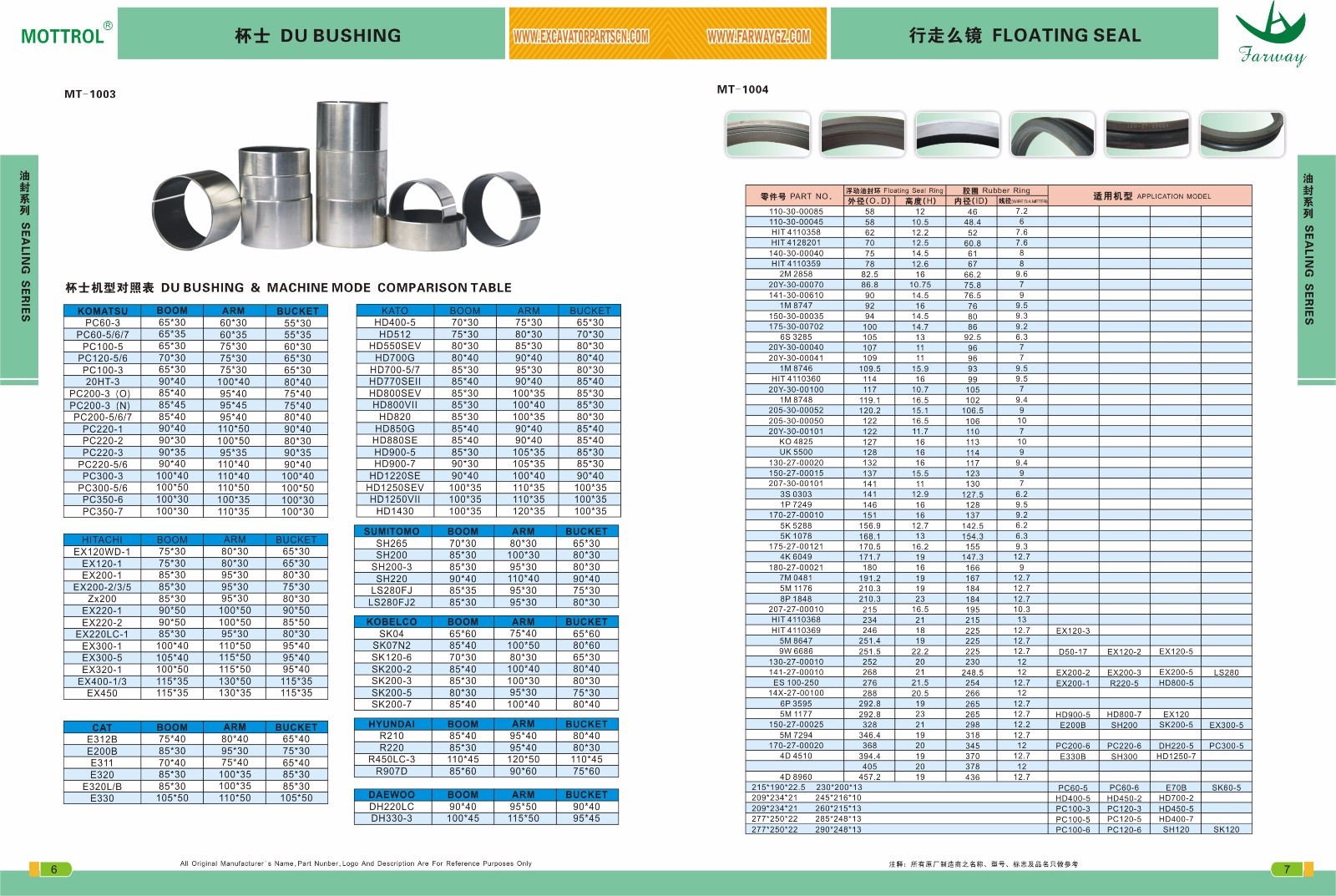Click the Rubber Ring column header
1336x896 pixels.
pyautogui.click(x=996, y=190)
